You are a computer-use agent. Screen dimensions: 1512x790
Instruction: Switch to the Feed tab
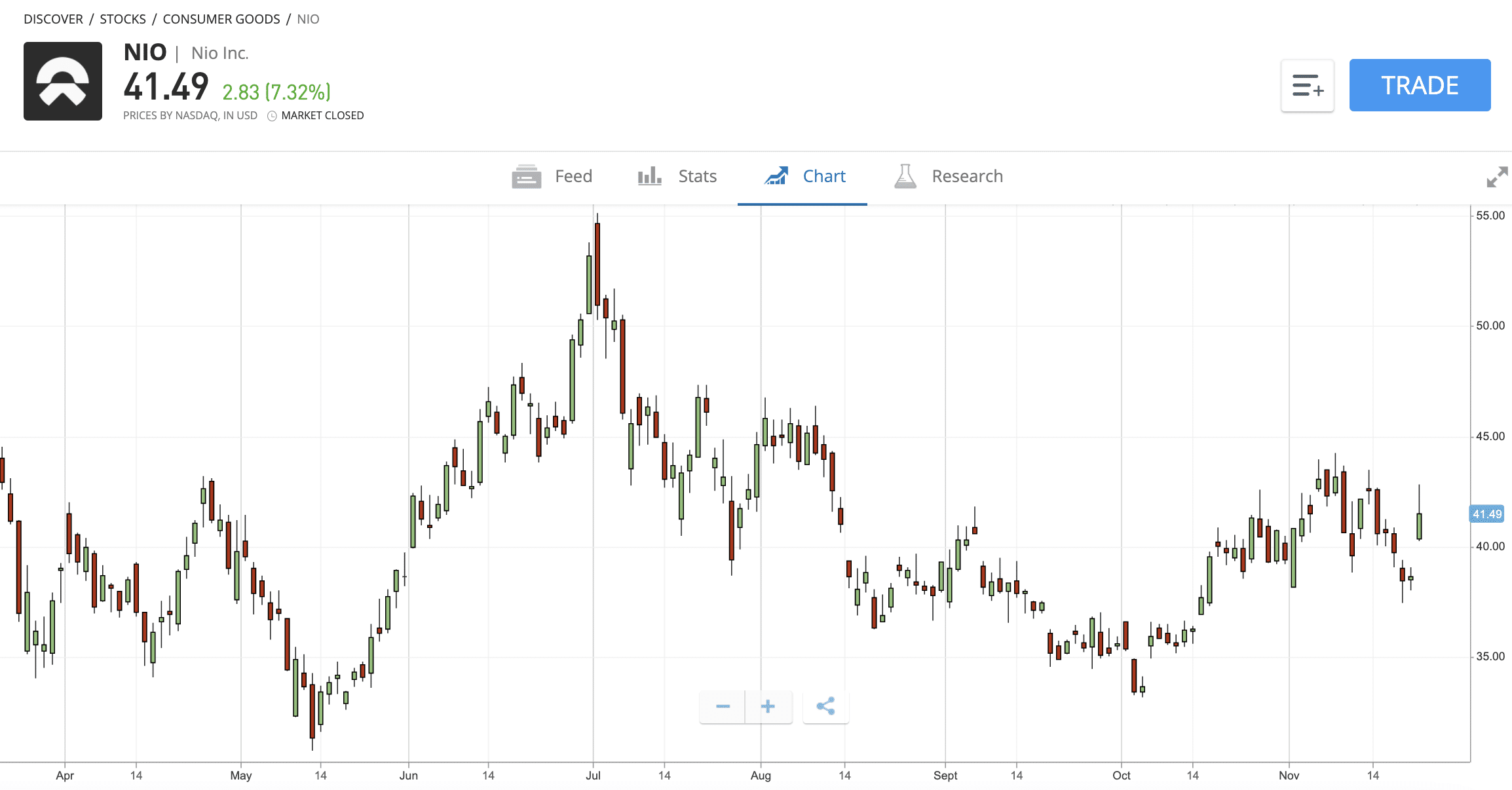[552, 176]
